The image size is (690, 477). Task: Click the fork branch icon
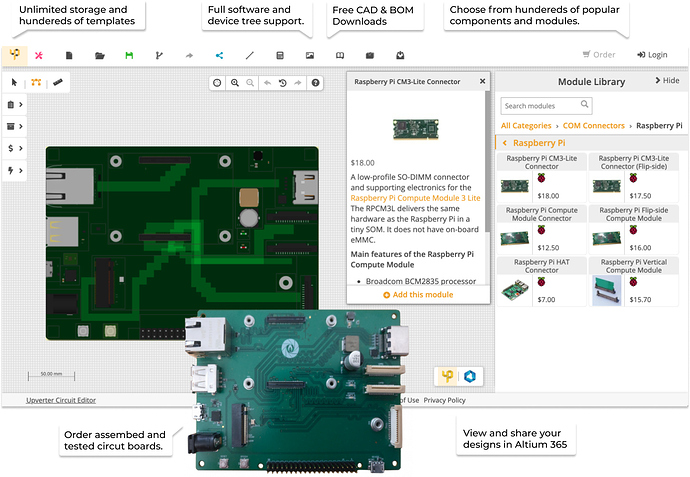(159, 55)
